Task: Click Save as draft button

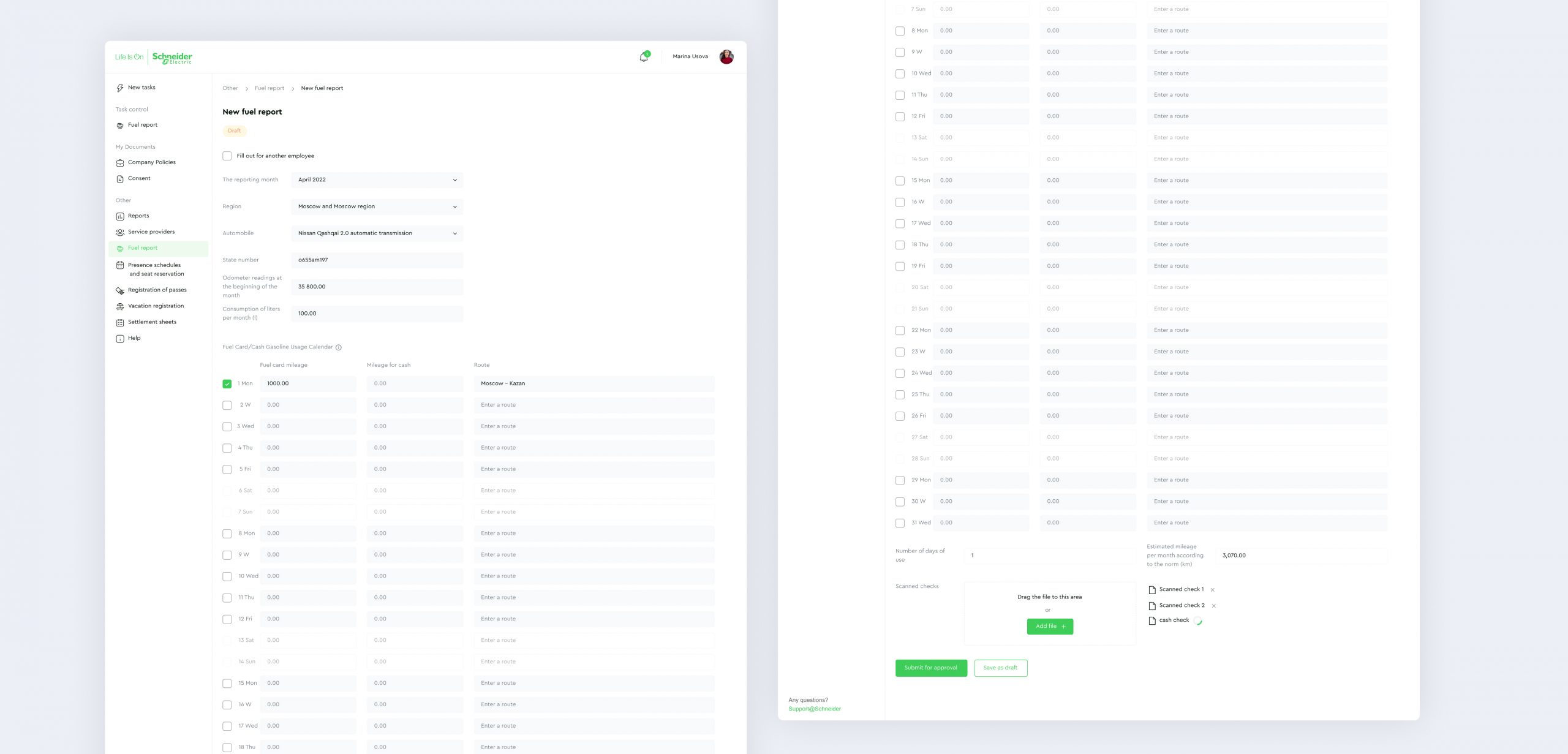Action: point(1000,668)
